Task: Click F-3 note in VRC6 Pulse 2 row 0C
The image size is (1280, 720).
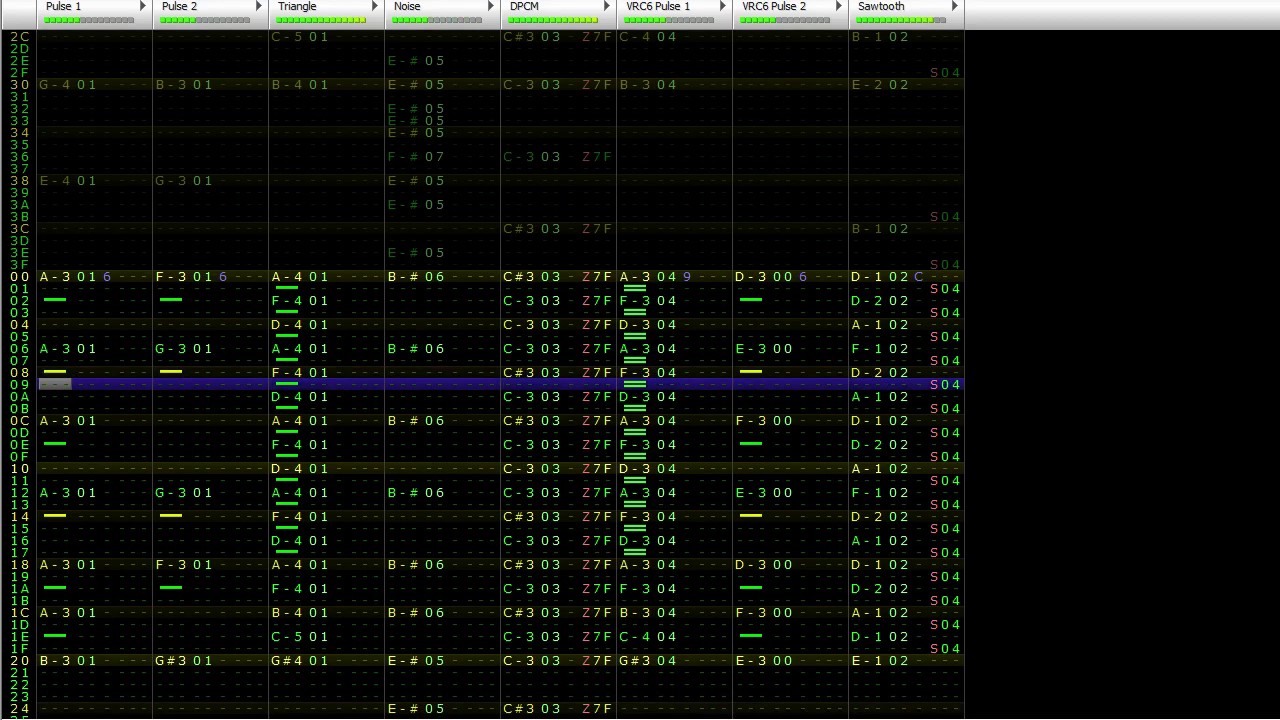Action: [x=750, y=421]
